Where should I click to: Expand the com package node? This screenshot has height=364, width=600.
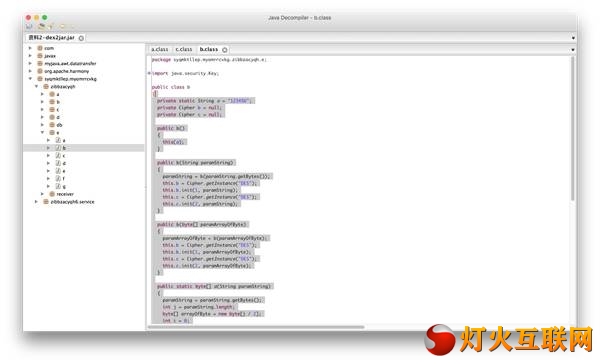click(30, 48)
